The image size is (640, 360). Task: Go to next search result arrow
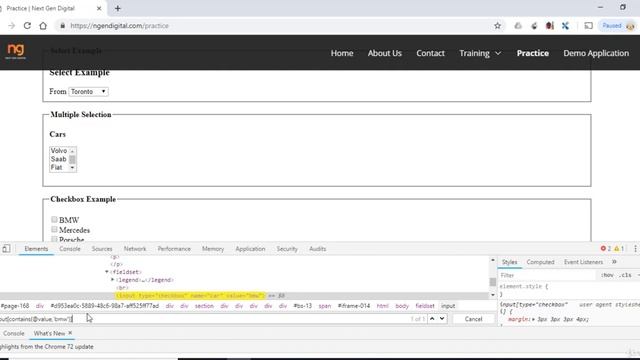(x=442, y=318)
